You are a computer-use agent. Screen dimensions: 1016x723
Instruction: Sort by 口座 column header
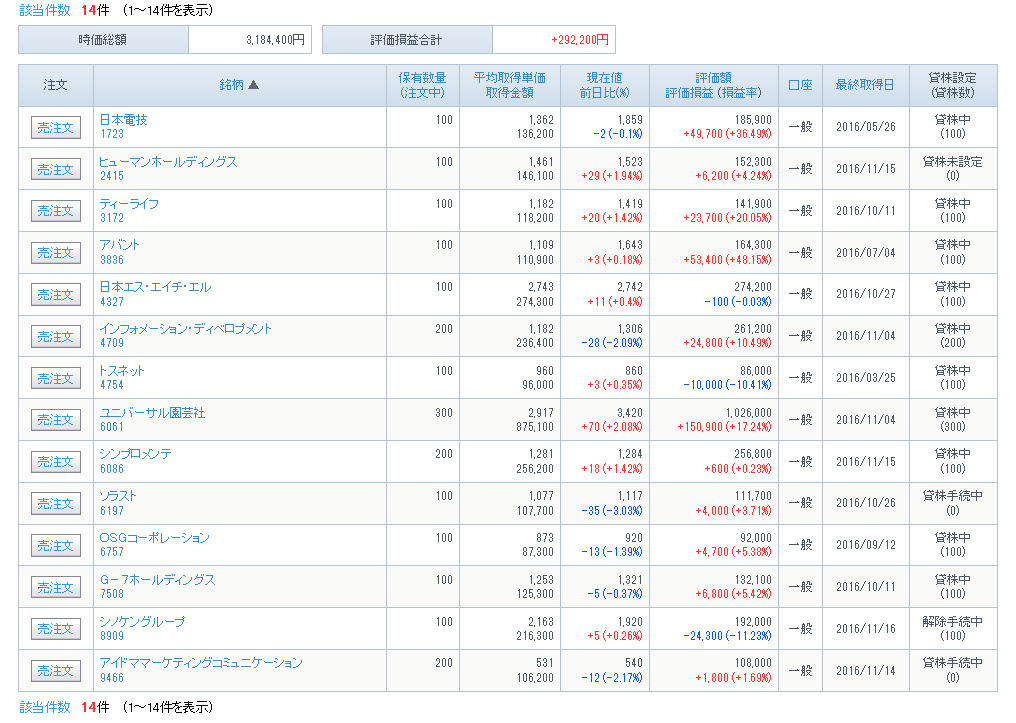800,85
